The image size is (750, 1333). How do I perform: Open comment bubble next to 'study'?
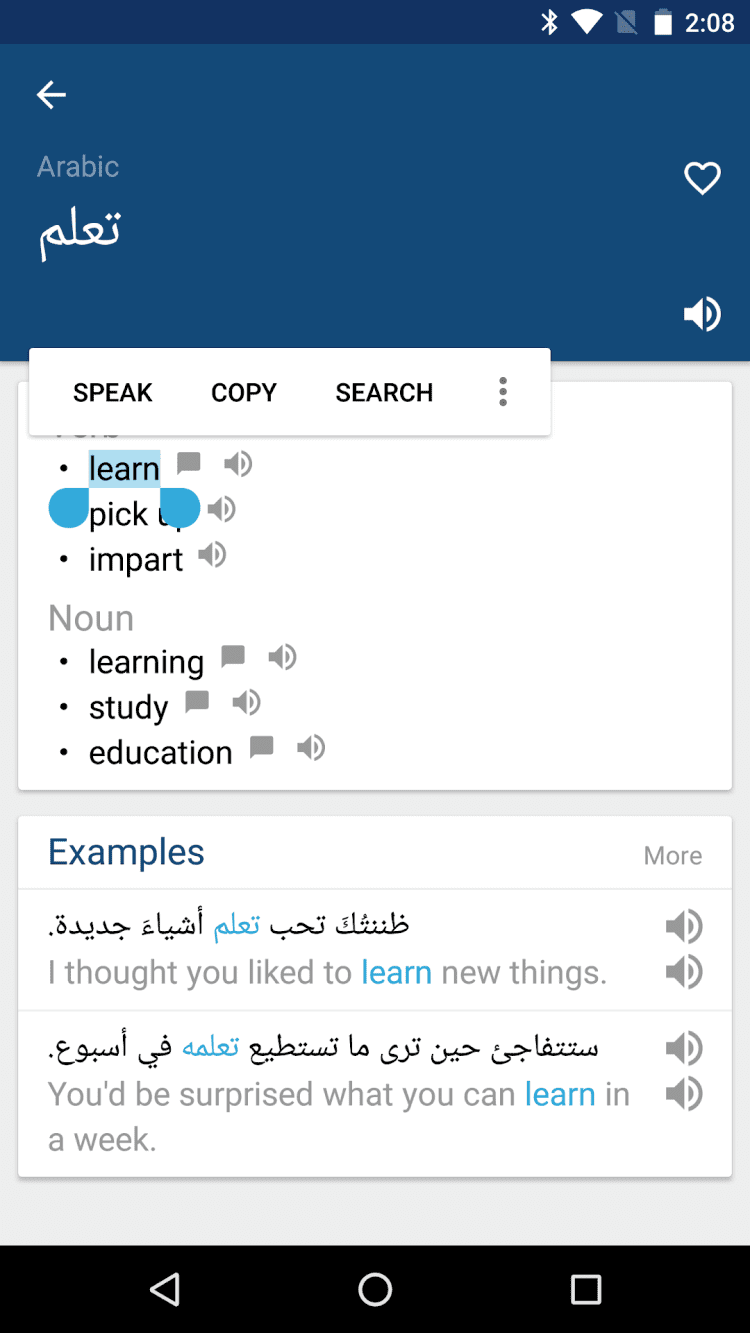197,702
